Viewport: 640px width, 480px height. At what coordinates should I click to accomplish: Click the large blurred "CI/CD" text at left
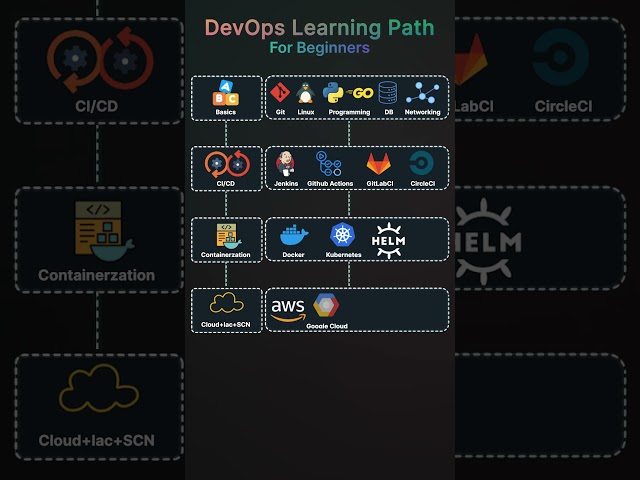(97, 107)
